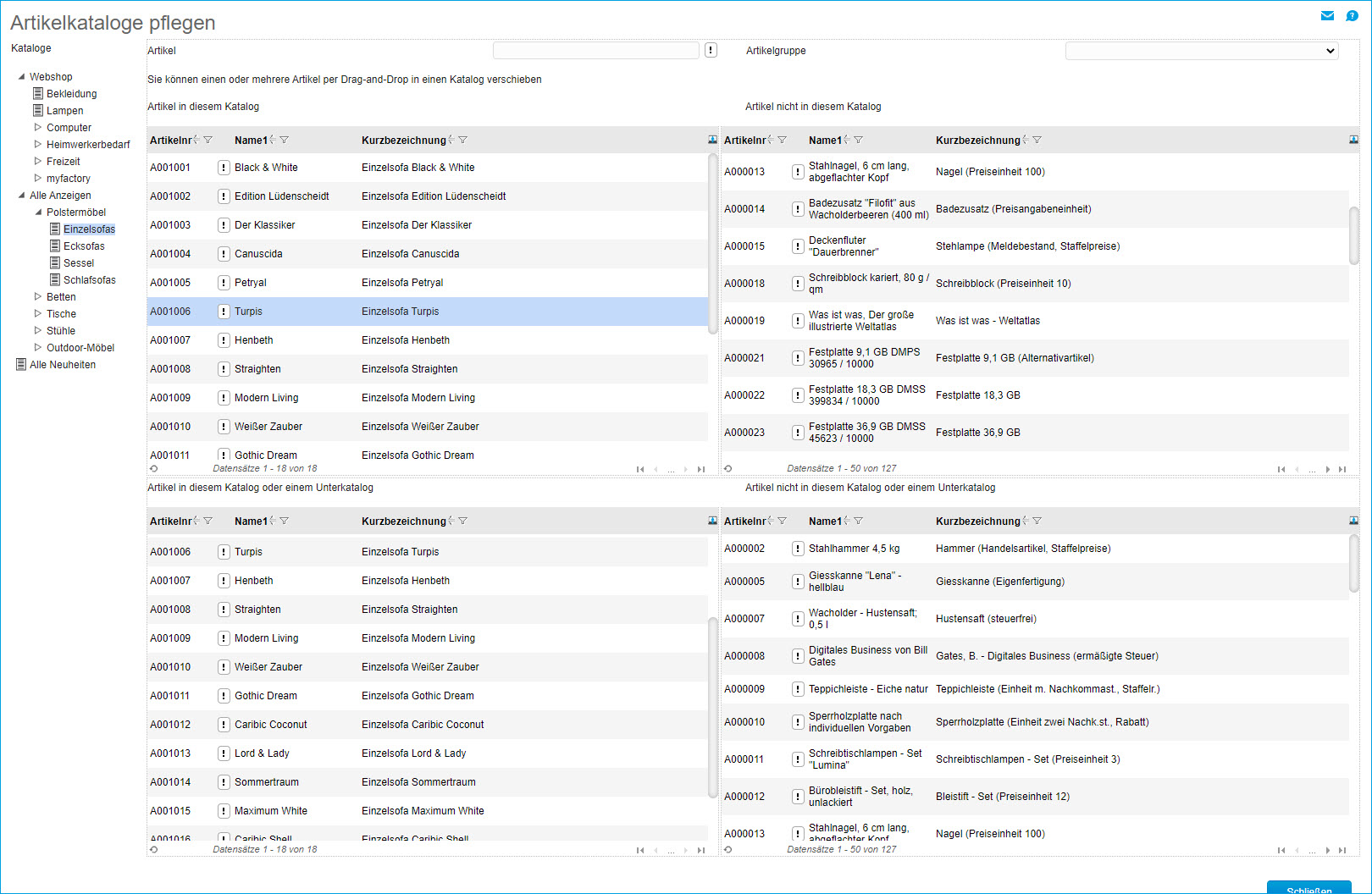Click info icon beside Lord & Lady row
Viewport: 1372px width, 894px height.
(224, 753)
